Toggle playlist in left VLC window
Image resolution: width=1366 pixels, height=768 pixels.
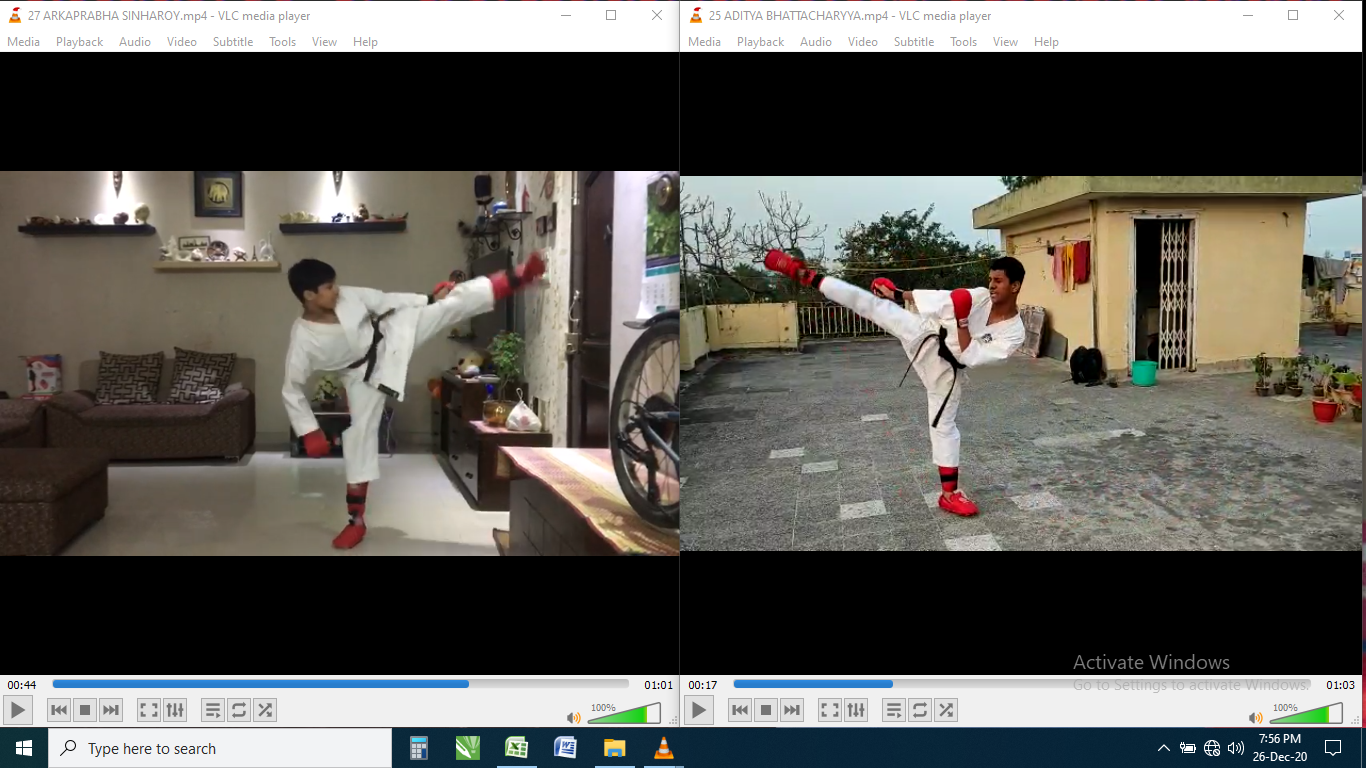pos(213,710)
